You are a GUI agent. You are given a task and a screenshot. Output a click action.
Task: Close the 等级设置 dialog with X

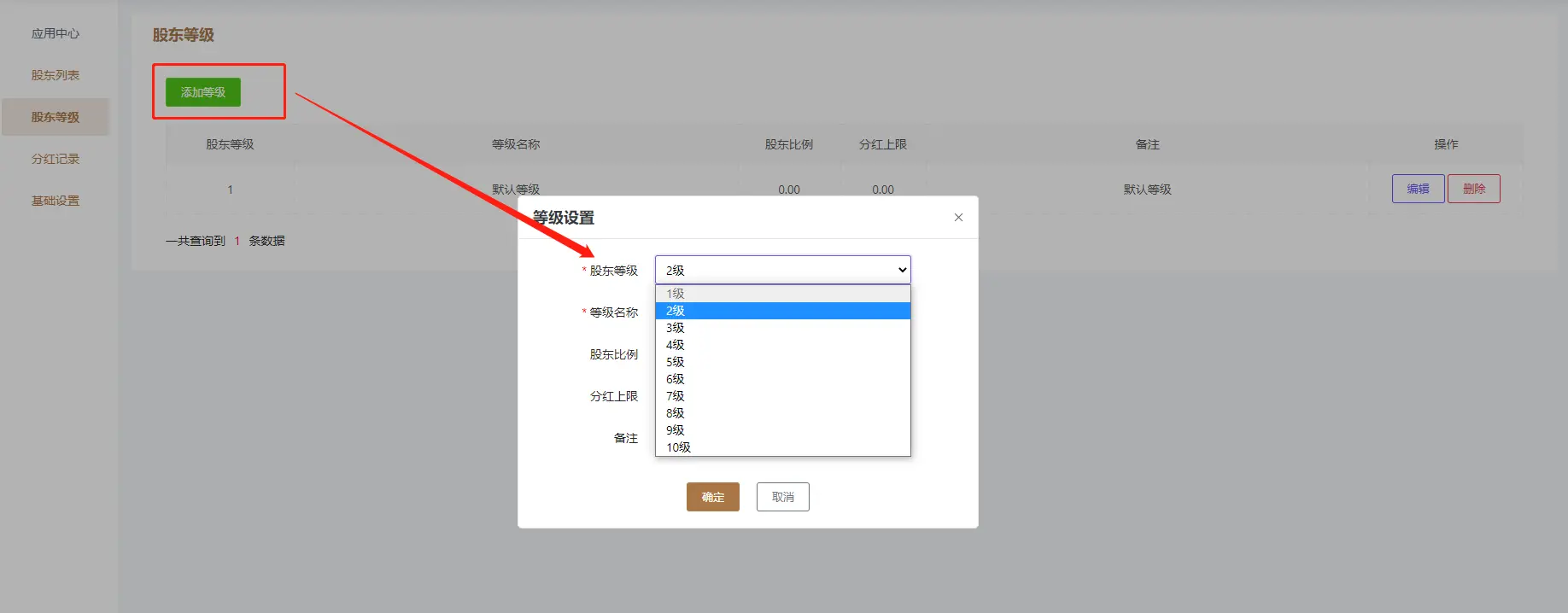point(958,218)
